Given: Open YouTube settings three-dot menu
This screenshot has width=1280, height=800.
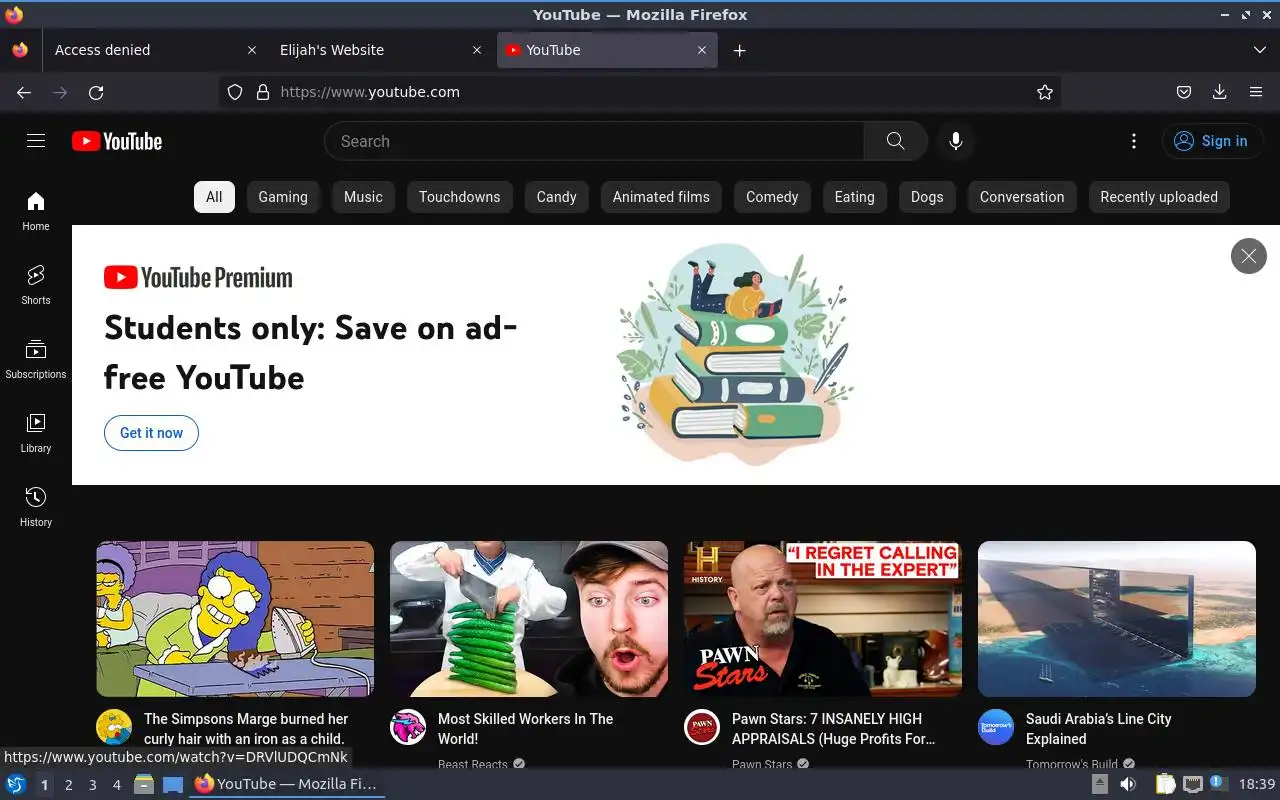Looking at the screenshot, I should tap(1133, 141).
